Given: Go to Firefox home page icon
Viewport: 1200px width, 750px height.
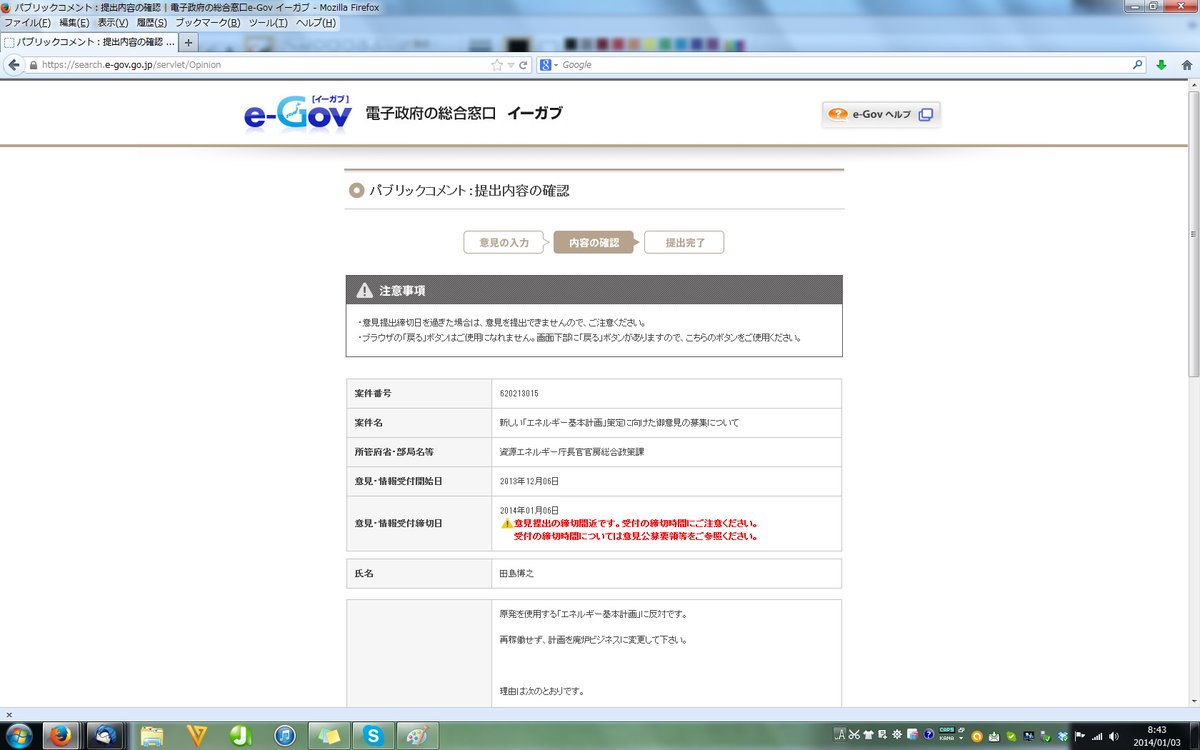Looking at the screenshot, I should click(x=1187, y=65).
